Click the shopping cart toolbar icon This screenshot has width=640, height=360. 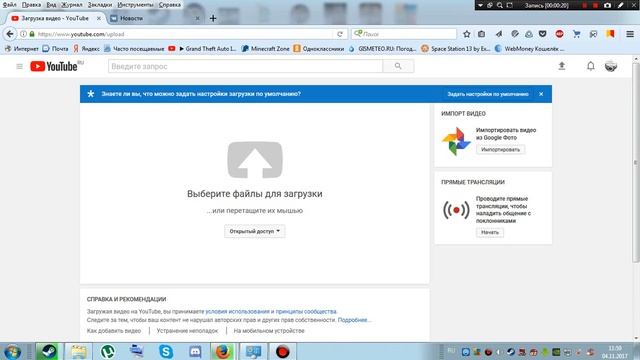coord(576,34)
